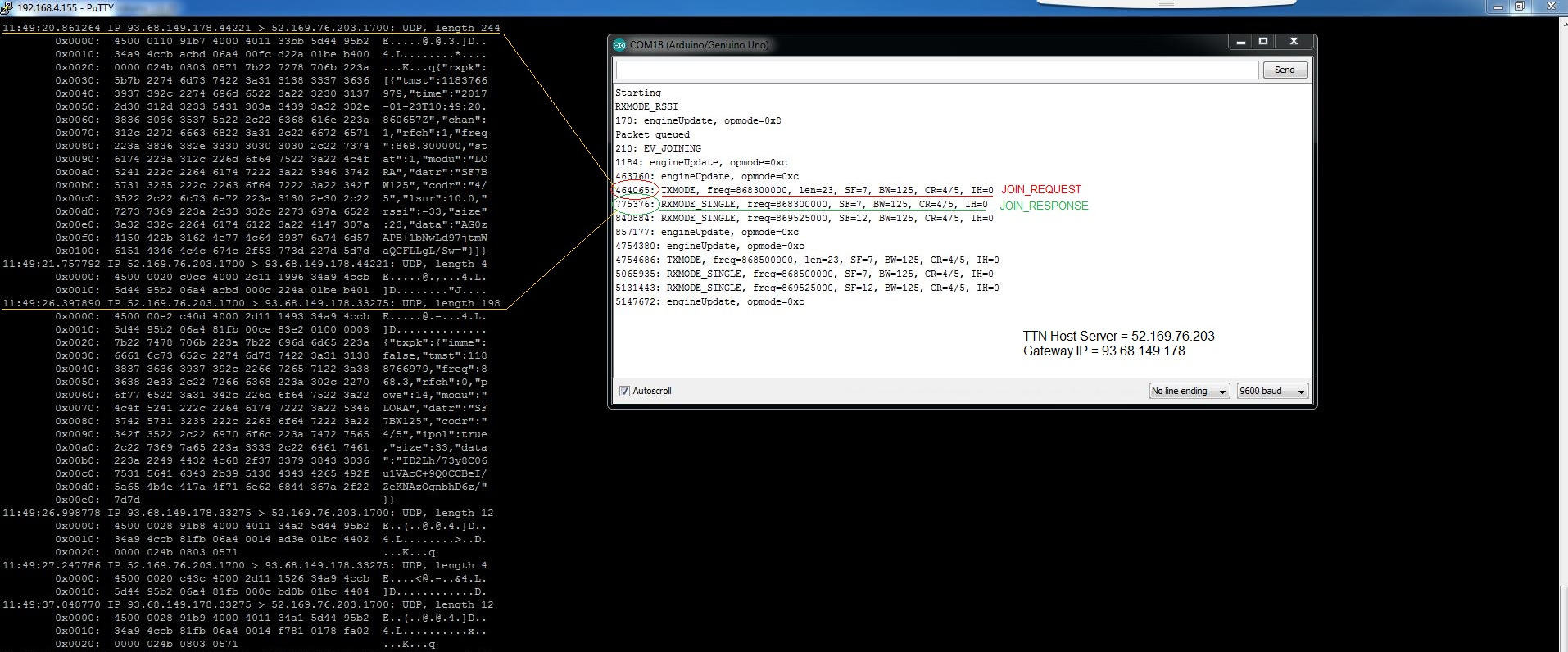The image size is (1568, 652).
Task: Click the PuTTY line '11:49:21.757792 IP 52.169.76.203.1700'
Action: click(x=244, y=264)
